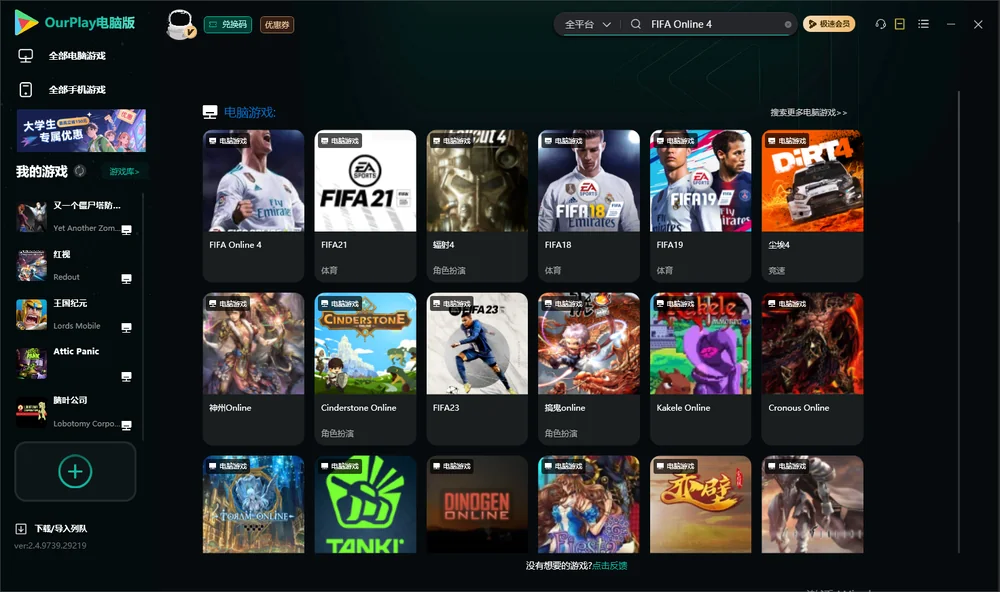The width and height of the screenshot is (1000, 592).
Task: Click 角色扮演 label under Cinderstone Online
Action: click(x=337, y=434)
